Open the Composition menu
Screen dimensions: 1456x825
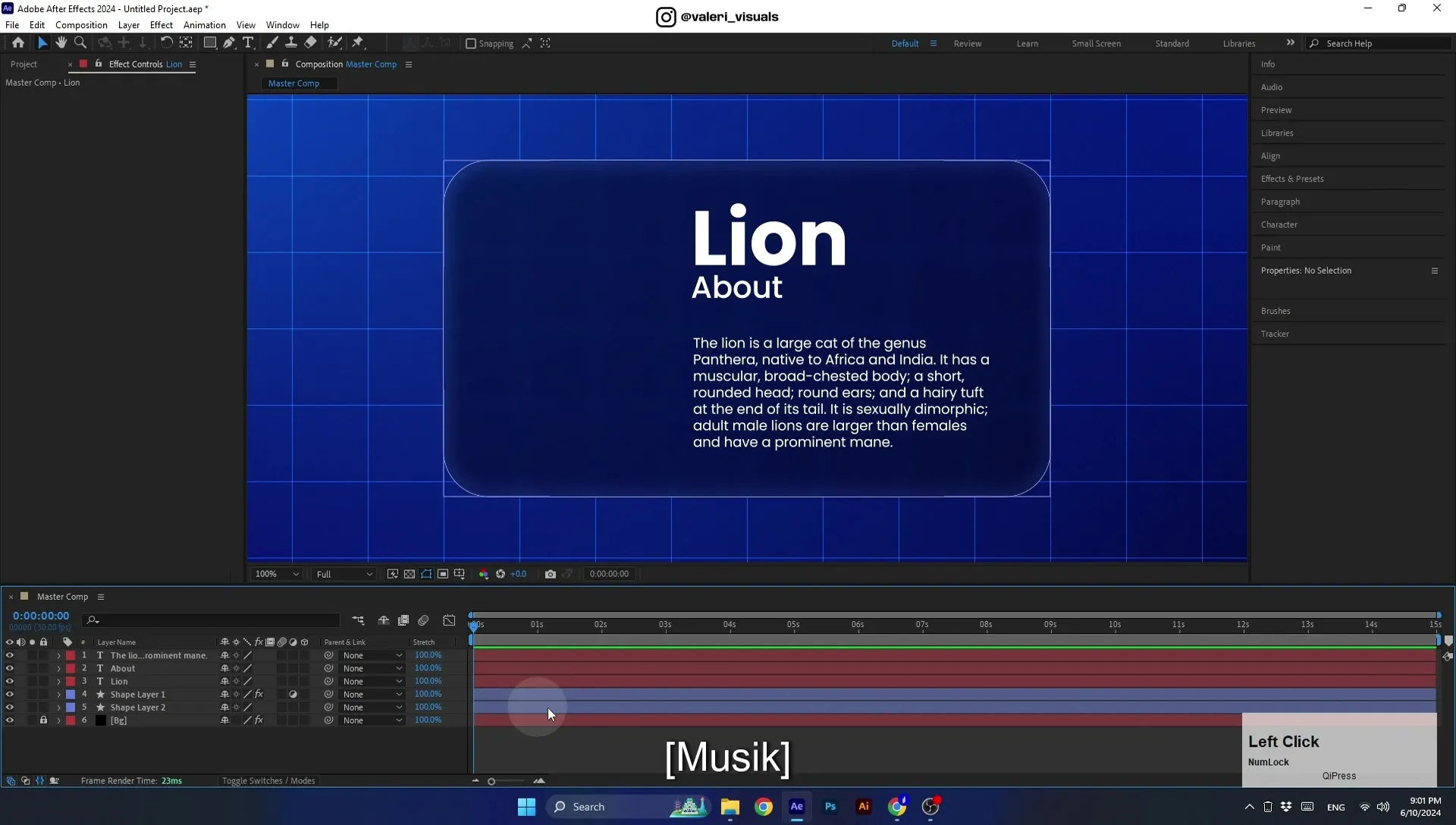coord(81,25)
